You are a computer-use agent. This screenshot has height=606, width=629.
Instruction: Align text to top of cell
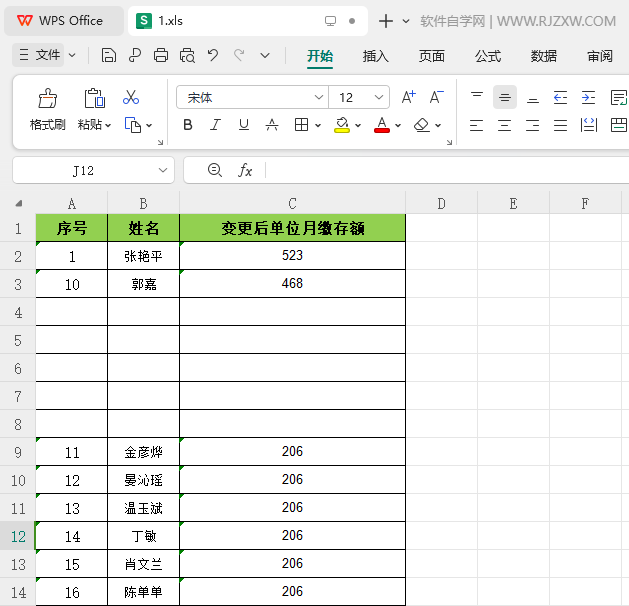pyautogui.click(x=477, y=97)
